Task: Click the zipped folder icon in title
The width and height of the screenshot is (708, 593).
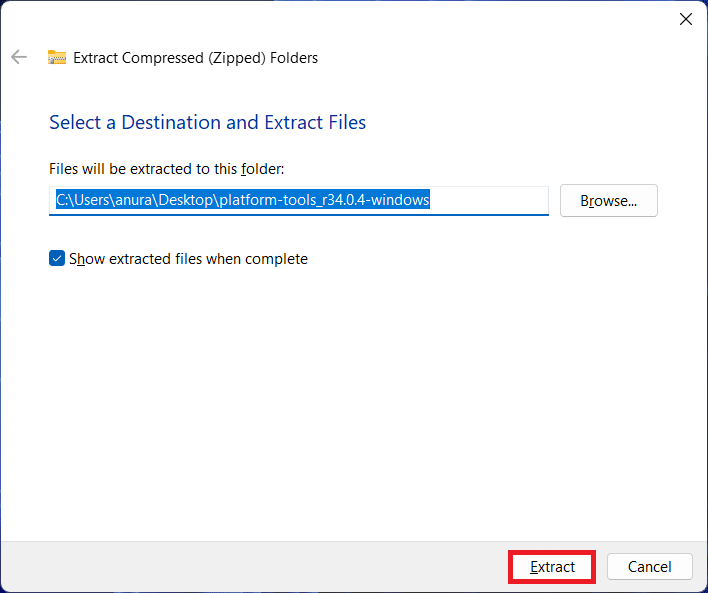Action: (x=57, y=57)
